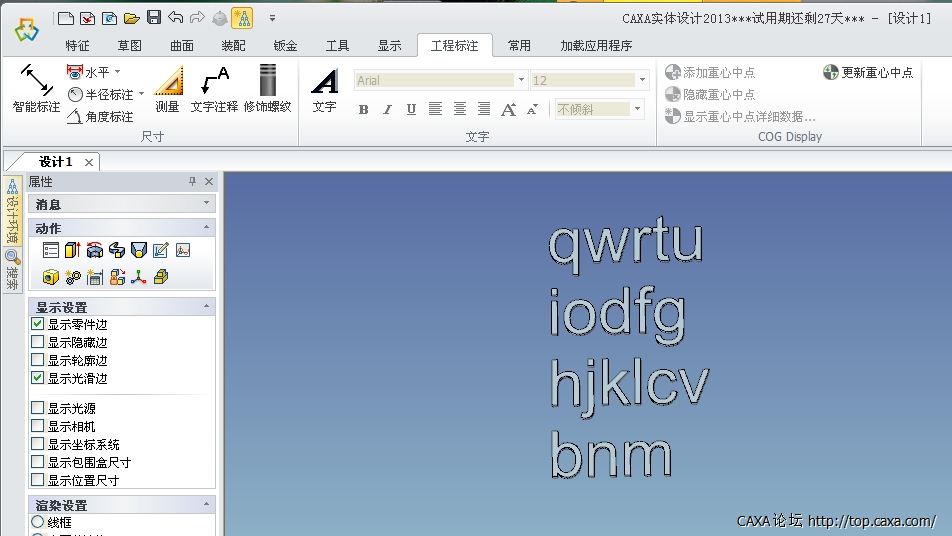Image resolution: width=952 pixels, height=536 pixels.
Task: Enable 显示轮廓边 checkbox
Action: click(38, 359)
